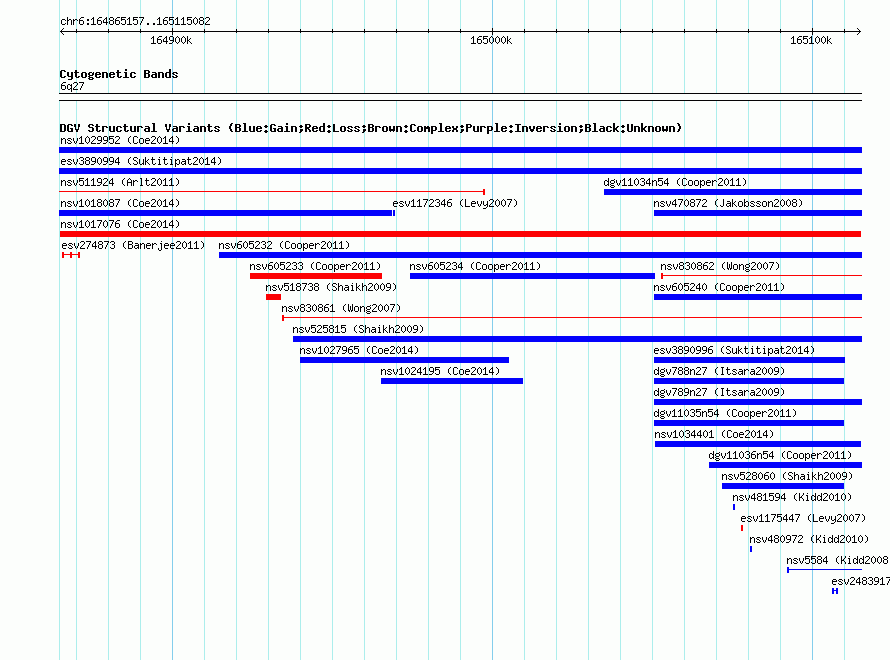Image resolution: width=890 pixels, height=660 pixels.
Task: Open nsv1018087 (Coe2014) variant details
Action: click(x=120, y=203)
